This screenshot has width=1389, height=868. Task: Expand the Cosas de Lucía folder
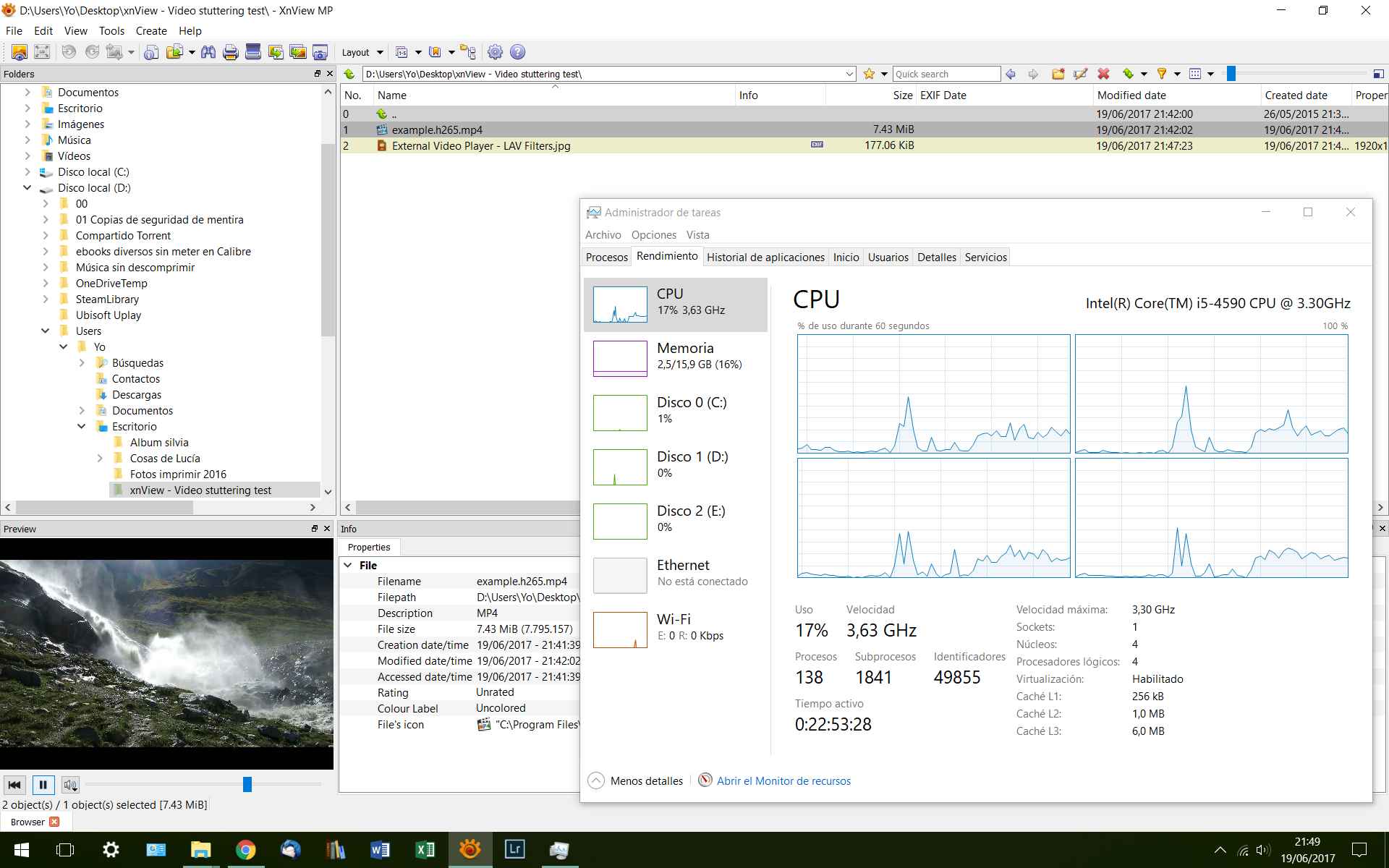(x=100, y=459)
